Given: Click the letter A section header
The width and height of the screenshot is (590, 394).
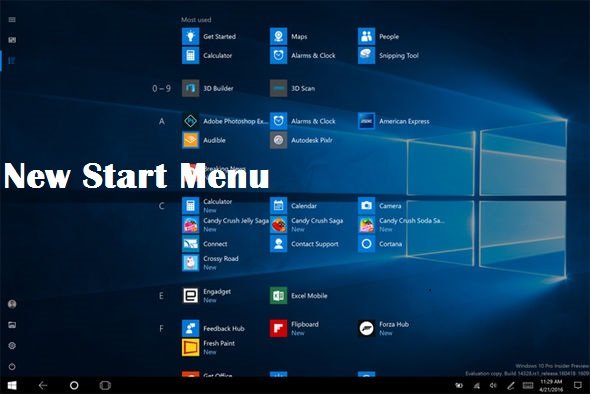Looking at the screenshot, I should [x=162, y=121].
